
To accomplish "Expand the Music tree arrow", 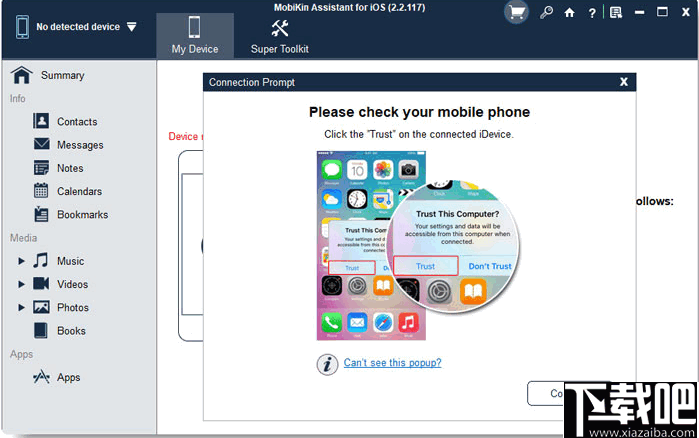I will click(x=21, y=261).
